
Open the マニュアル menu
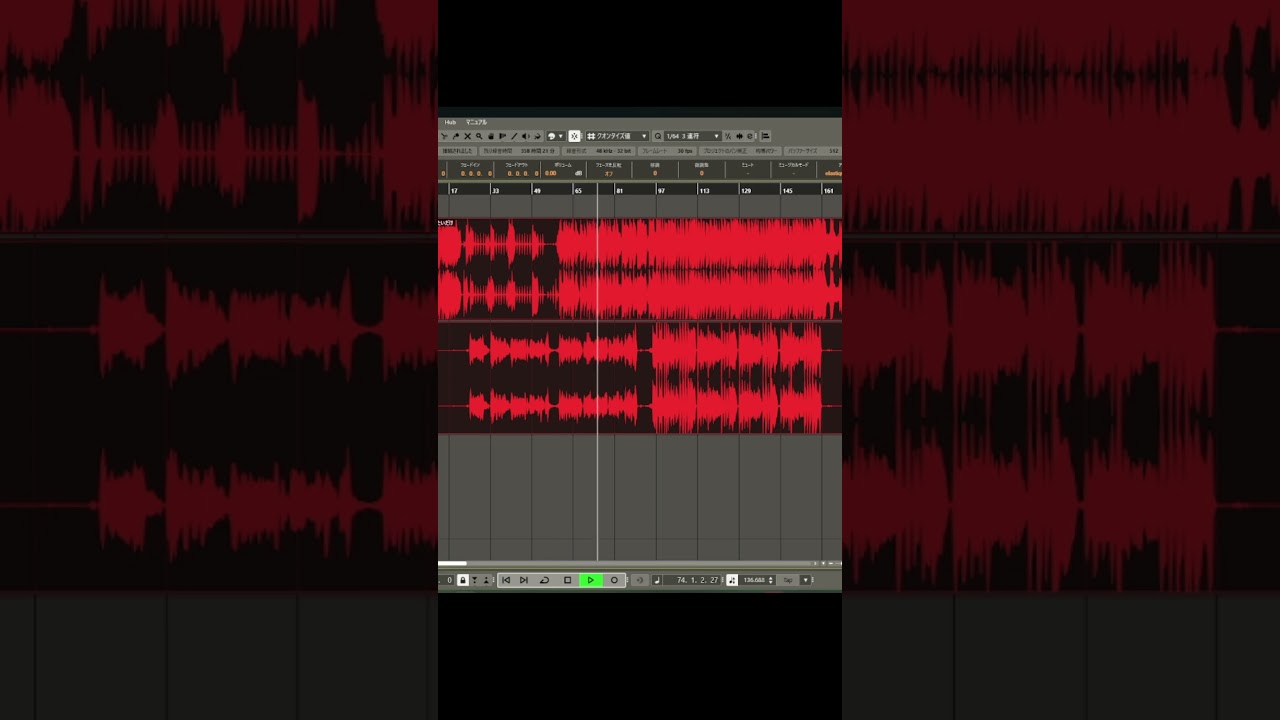click(476, 122)
